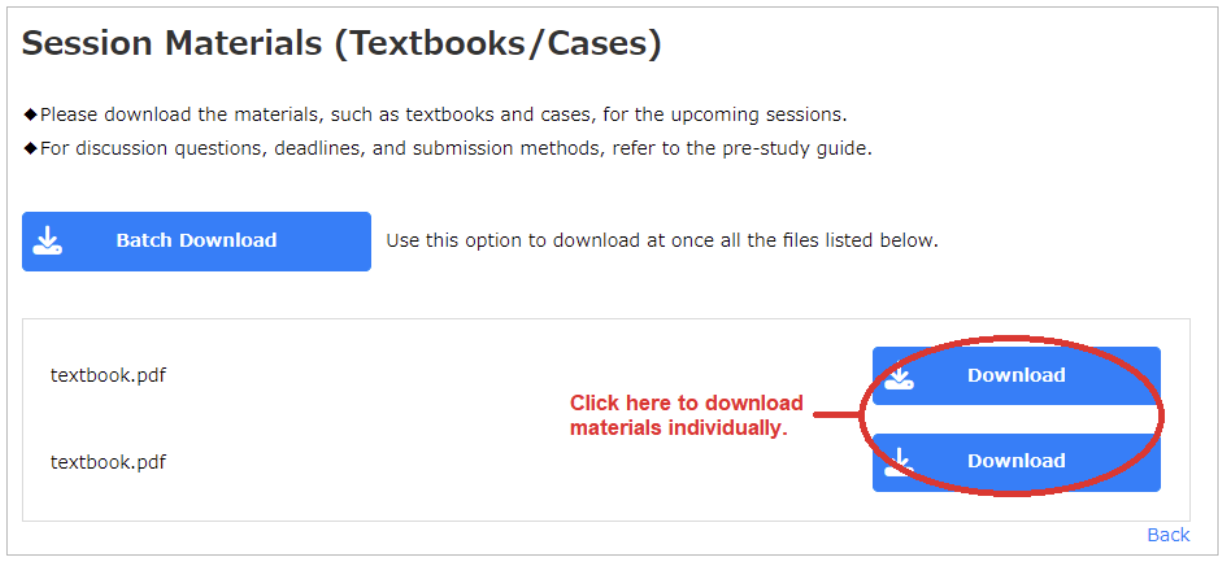Image resolution: width=1224 pixels, height=564 pixels.
Task: Click the diamond bullet before "Please download"
Action: pos(30,115)
